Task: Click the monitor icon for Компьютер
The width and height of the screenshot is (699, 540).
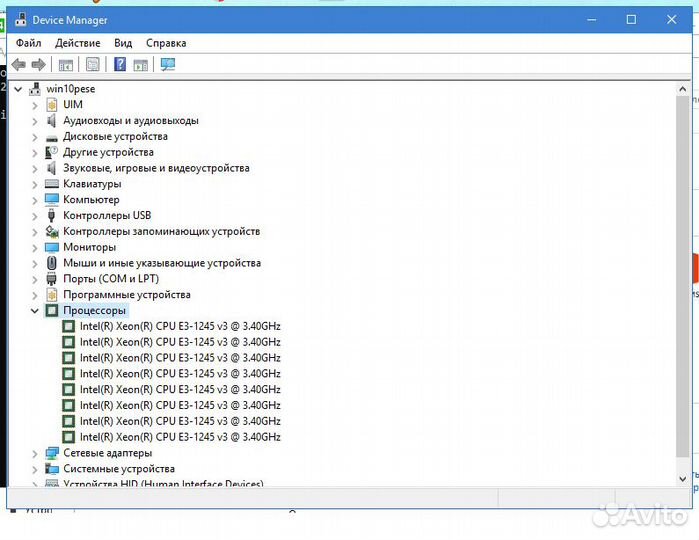Action: tap(52, 199)
